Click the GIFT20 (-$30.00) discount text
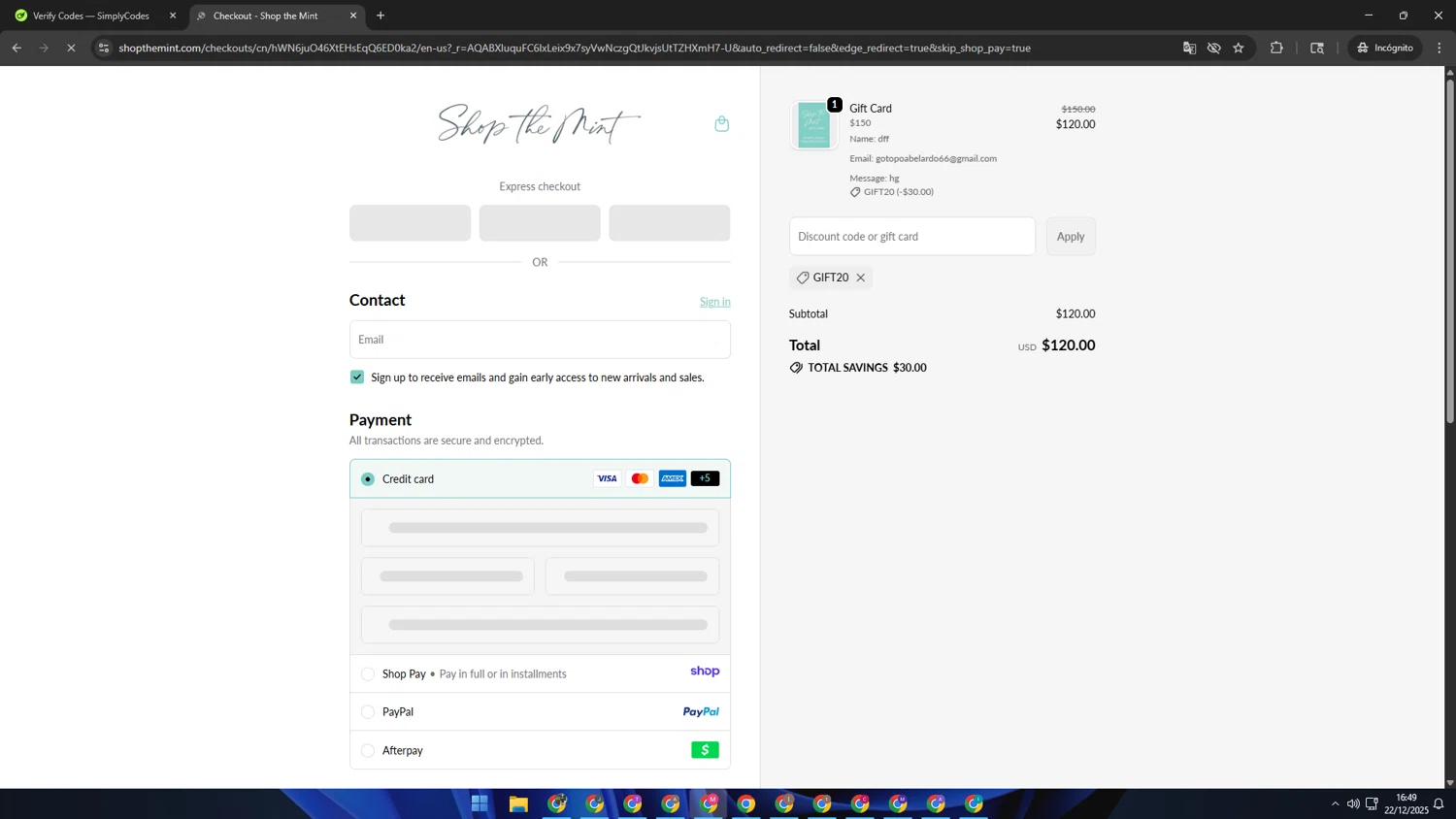The image size is (1456, 819). coord(899,192)
